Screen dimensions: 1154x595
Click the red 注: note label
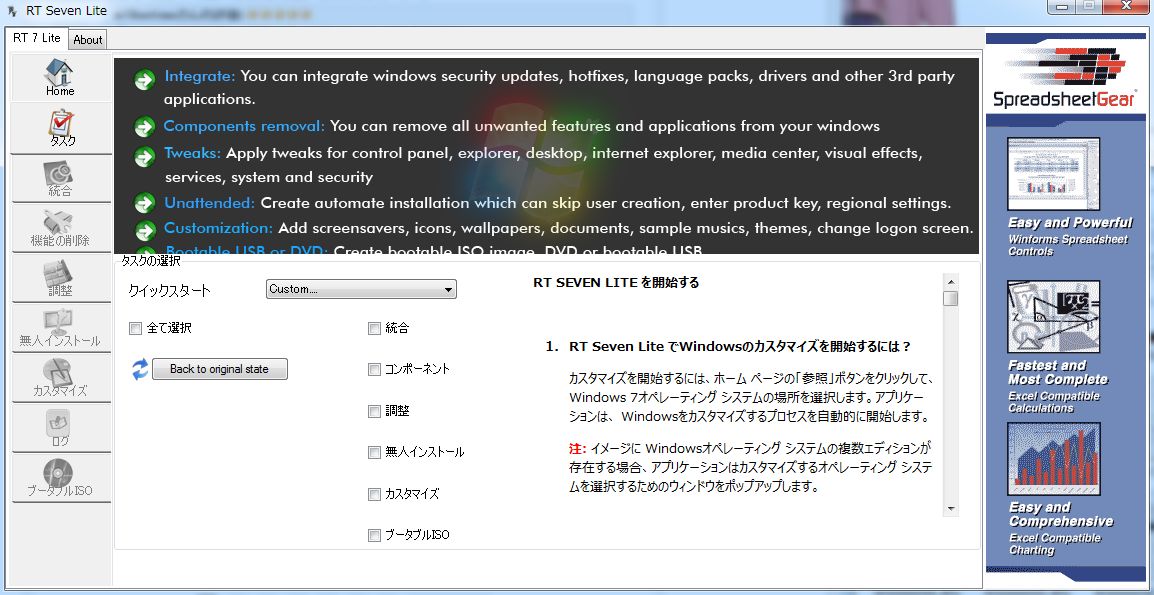[x=577, y=448]
